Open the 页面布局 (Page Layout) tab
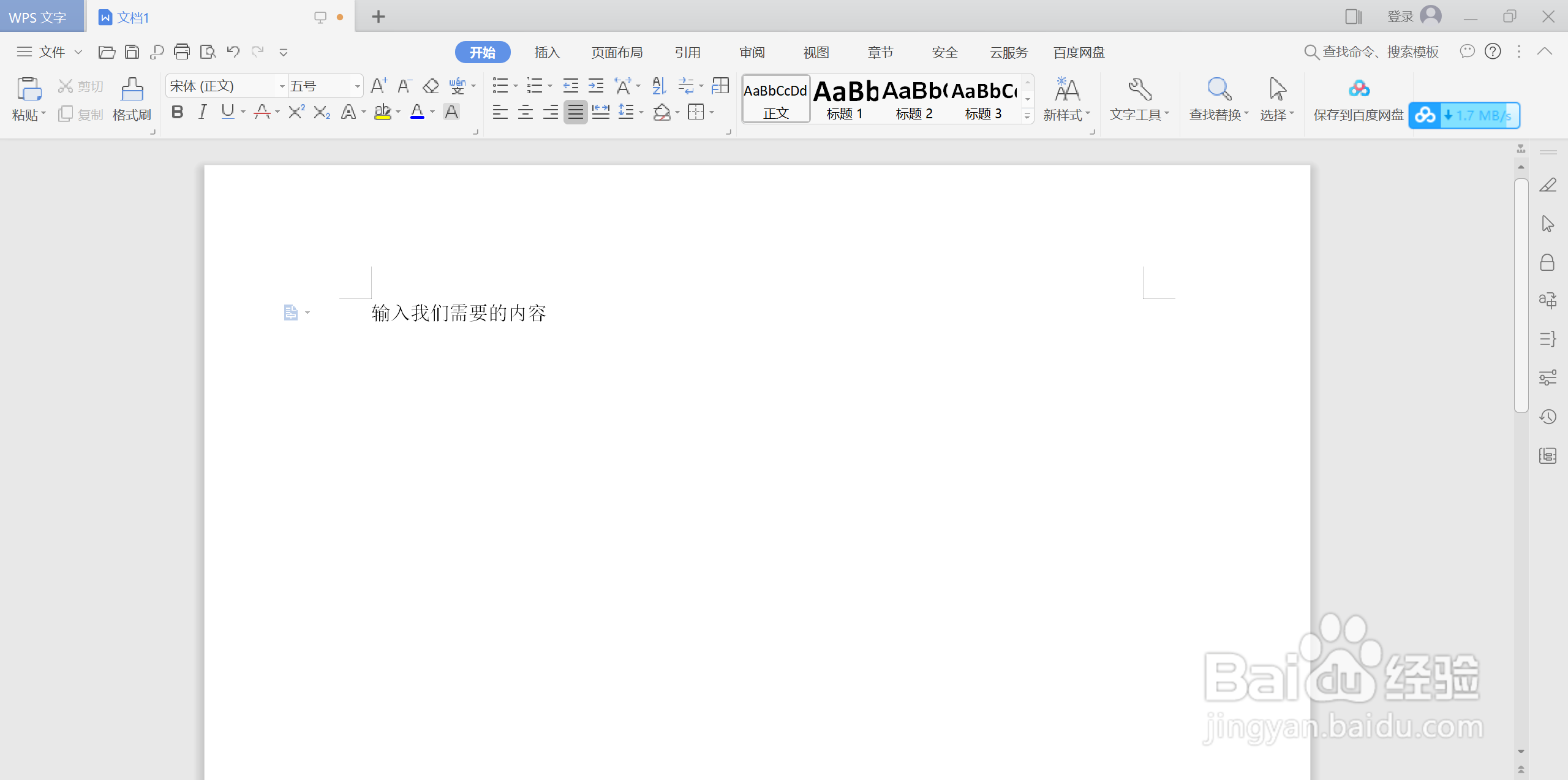 pyautogui.click(x=617, y=53)
